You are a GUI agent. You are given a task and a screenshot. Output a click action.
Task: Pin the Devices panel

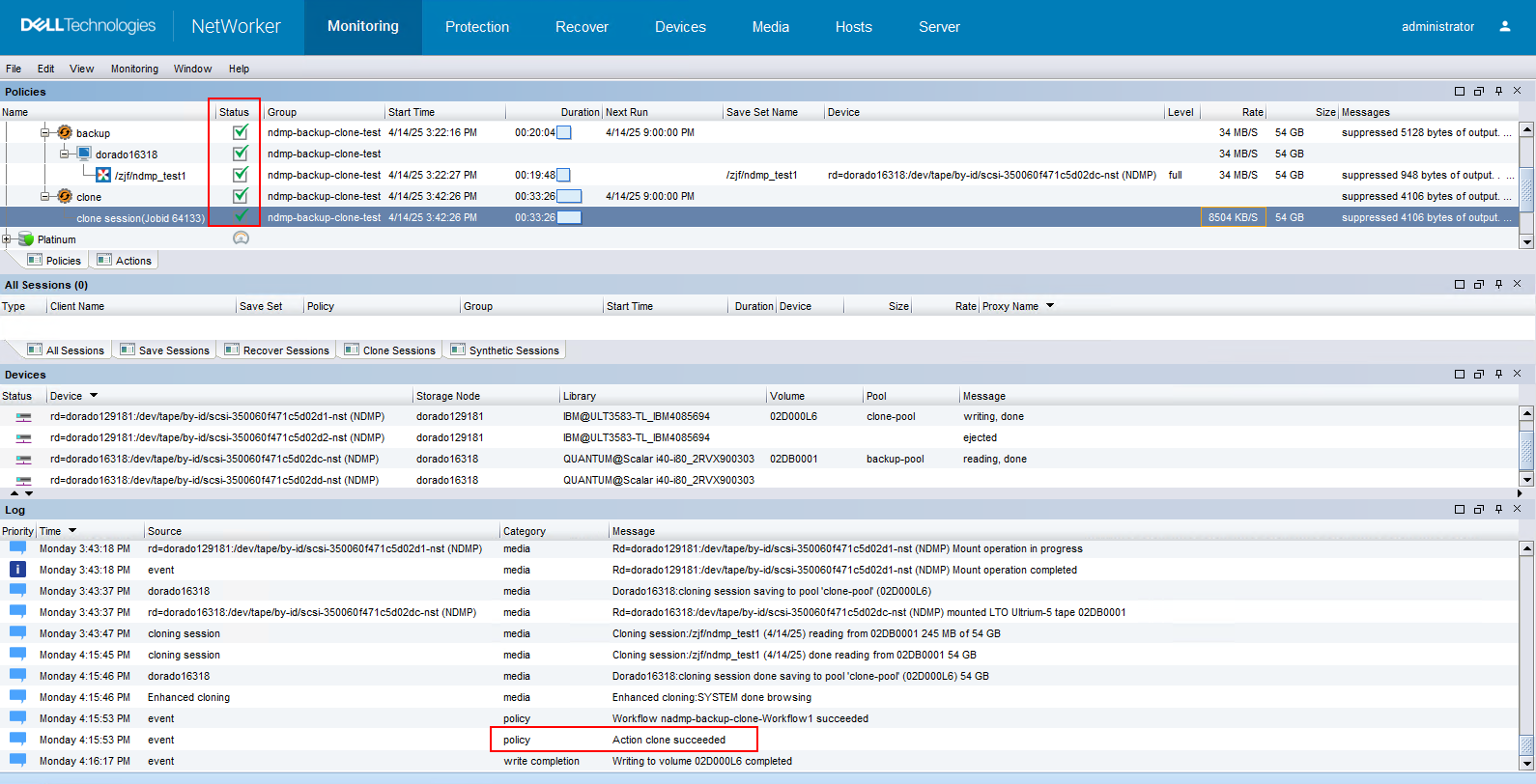click(x=1498, y=374)
